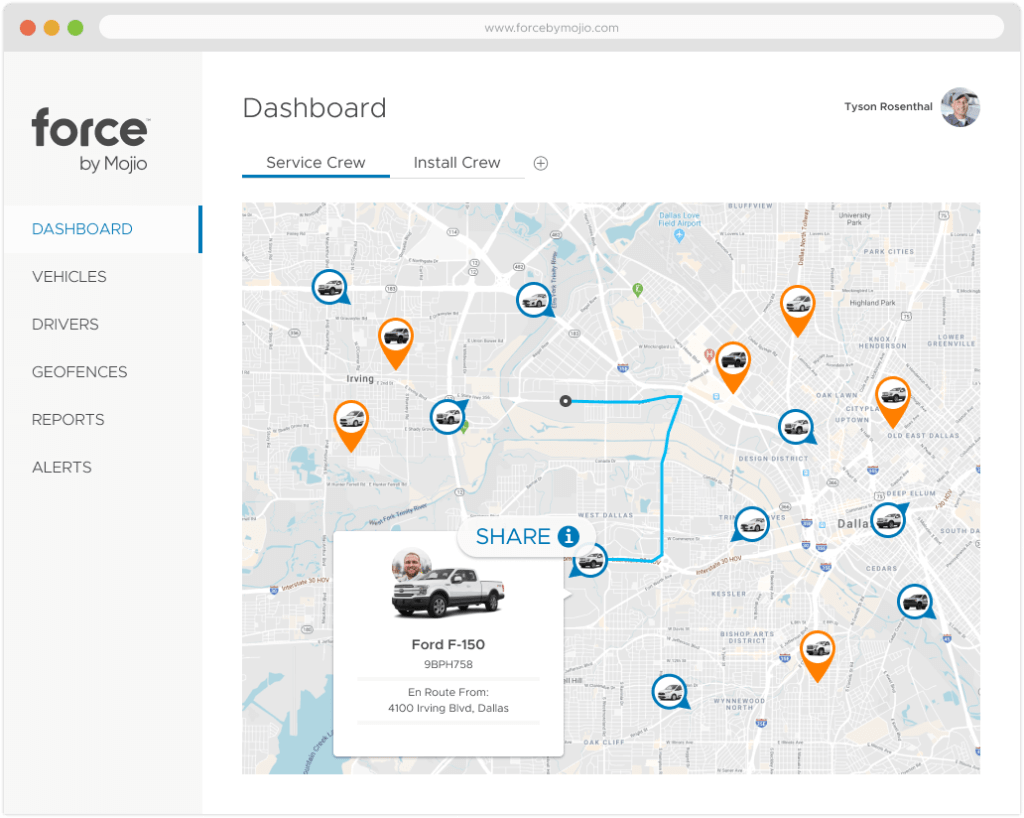Open the Geofences section

click(x=80, y=372)
